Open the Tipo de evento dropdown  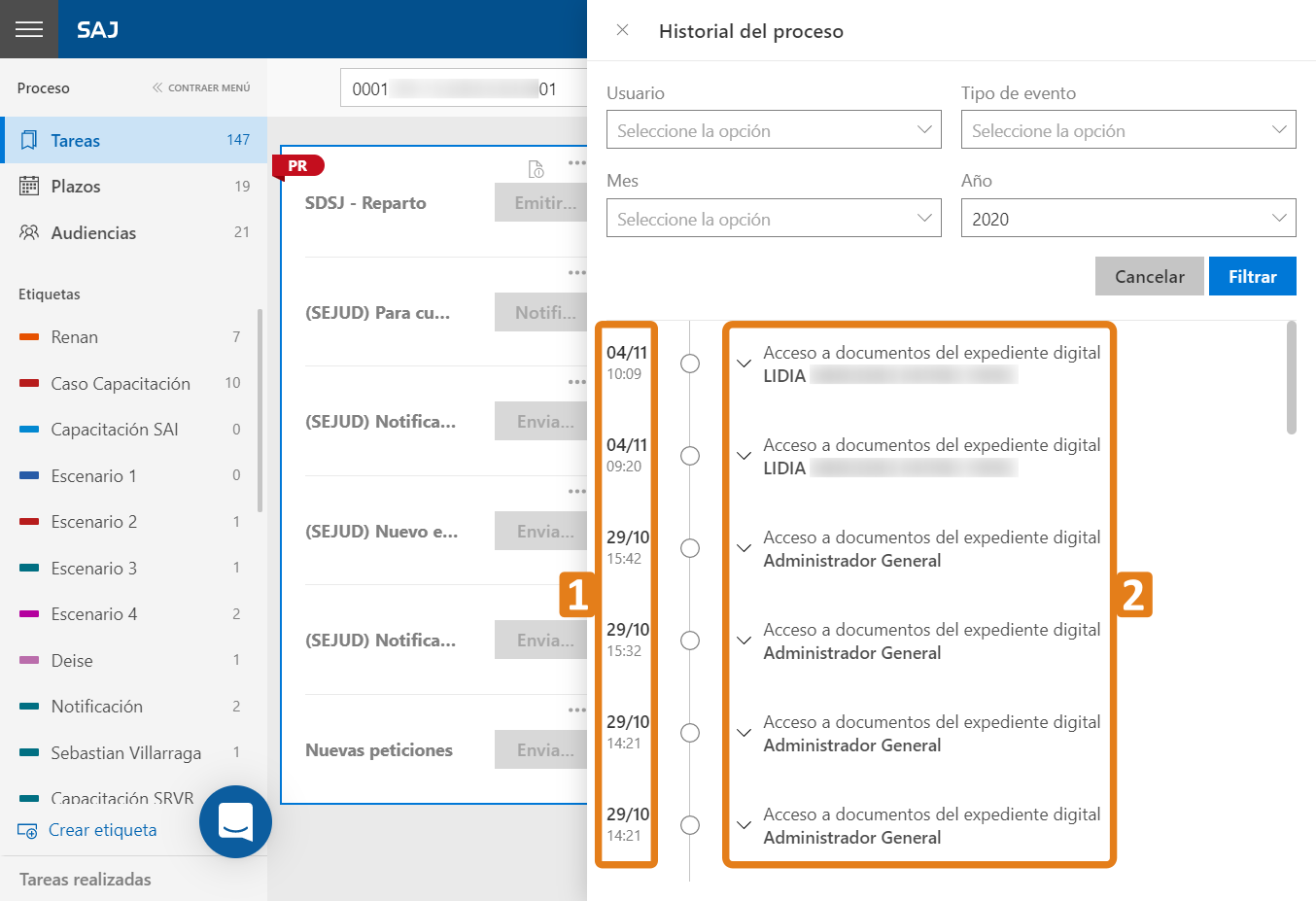click(x=1128, y=129)
